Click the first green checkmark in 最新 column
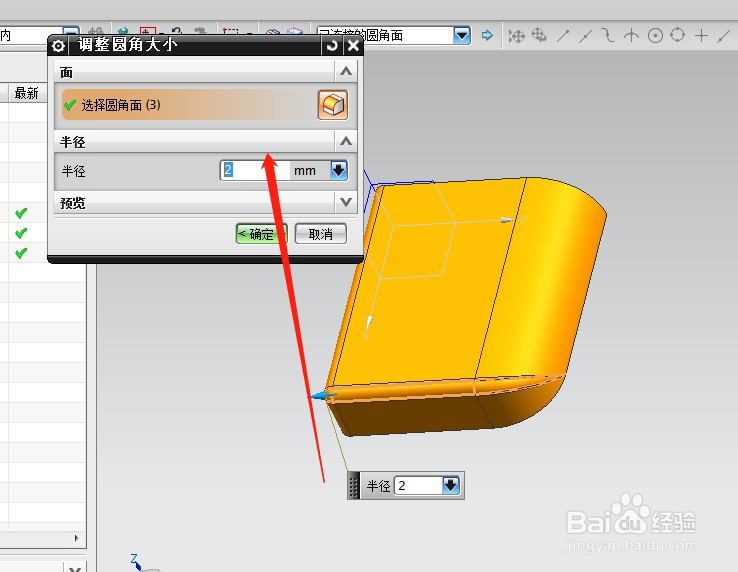738x572 pixels. point(21,213)
